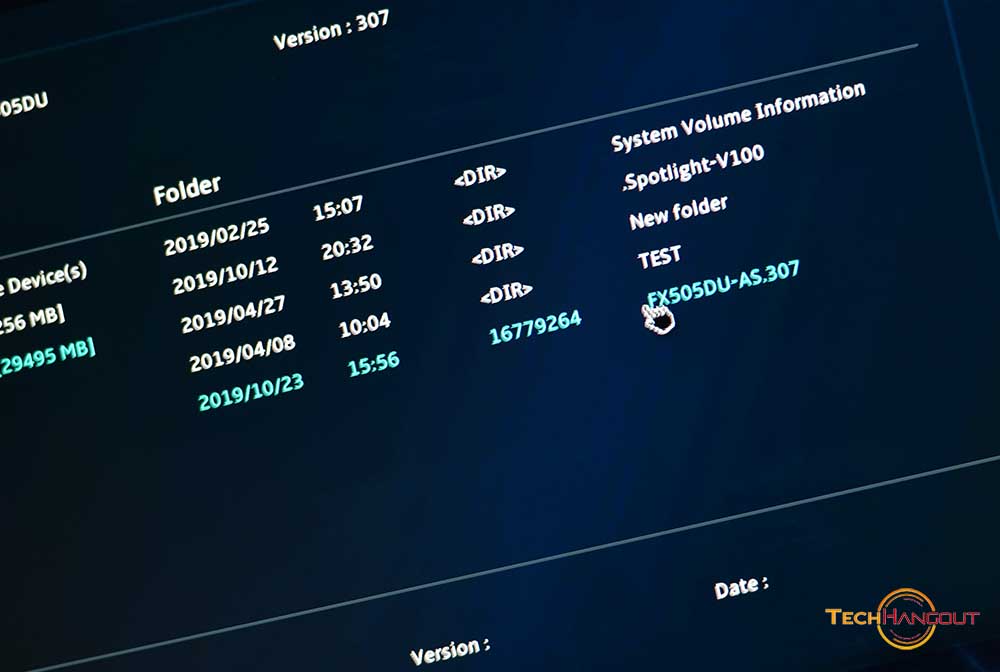Click the <DIR> tag beside .Spotlight-V100
Image resolution: width=1000 pixels, height=672 pixels.
pyautogui.click(x=489, y=215)
